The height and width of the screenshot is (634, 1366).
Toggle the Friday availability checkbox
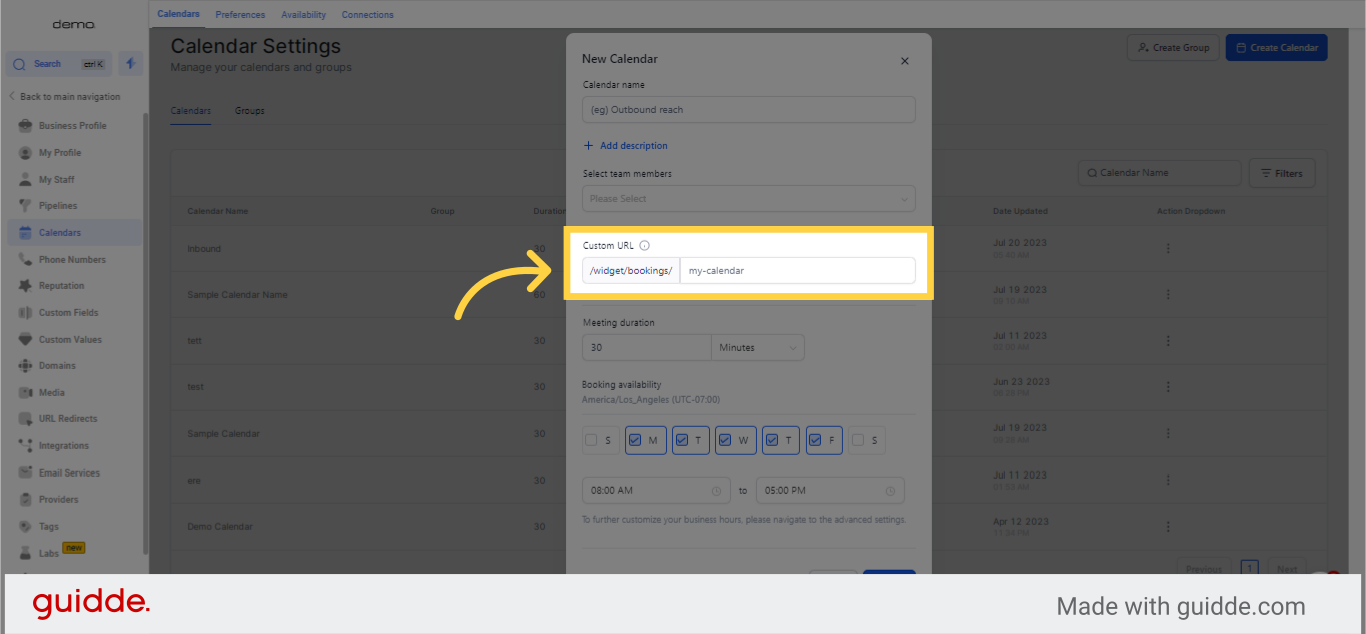click(816, 440)
